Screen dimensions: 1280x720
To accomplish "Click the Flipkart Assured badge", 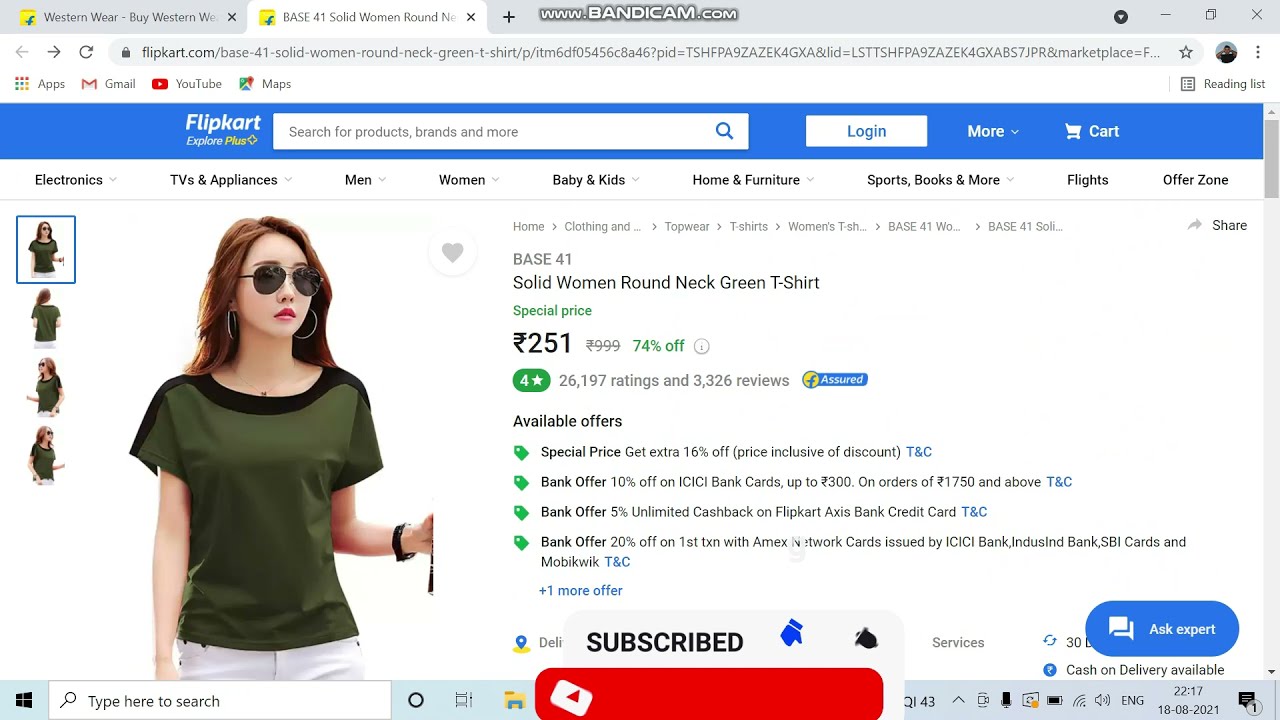I will 835,380.
